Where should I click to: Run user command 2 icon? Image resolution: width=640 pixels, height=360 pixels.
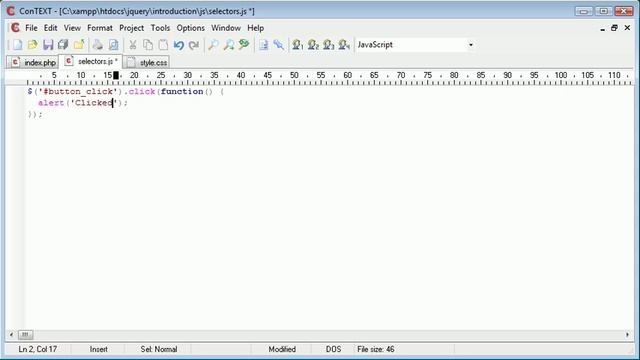(313, 45)
